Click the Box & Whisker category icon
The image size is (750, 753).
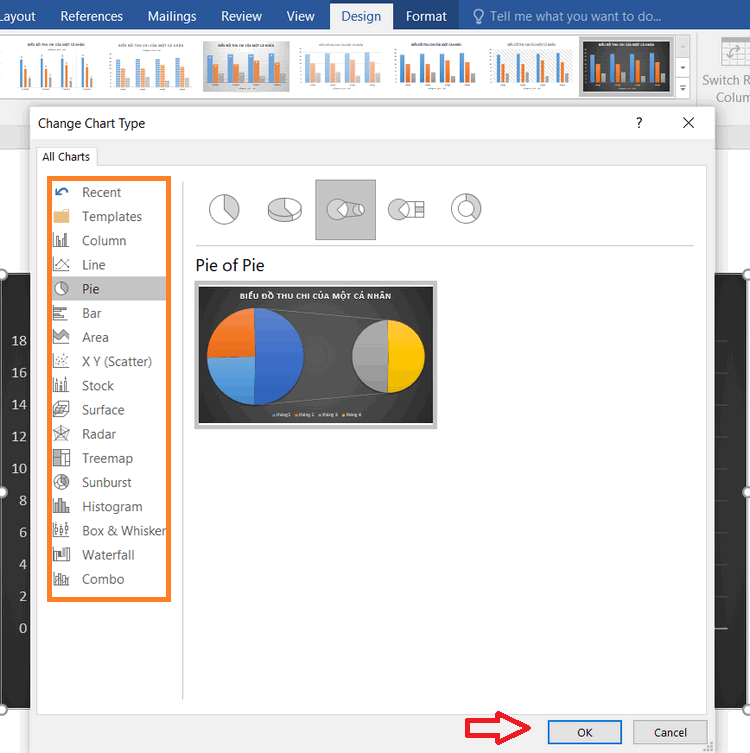(x=61, y=530)
